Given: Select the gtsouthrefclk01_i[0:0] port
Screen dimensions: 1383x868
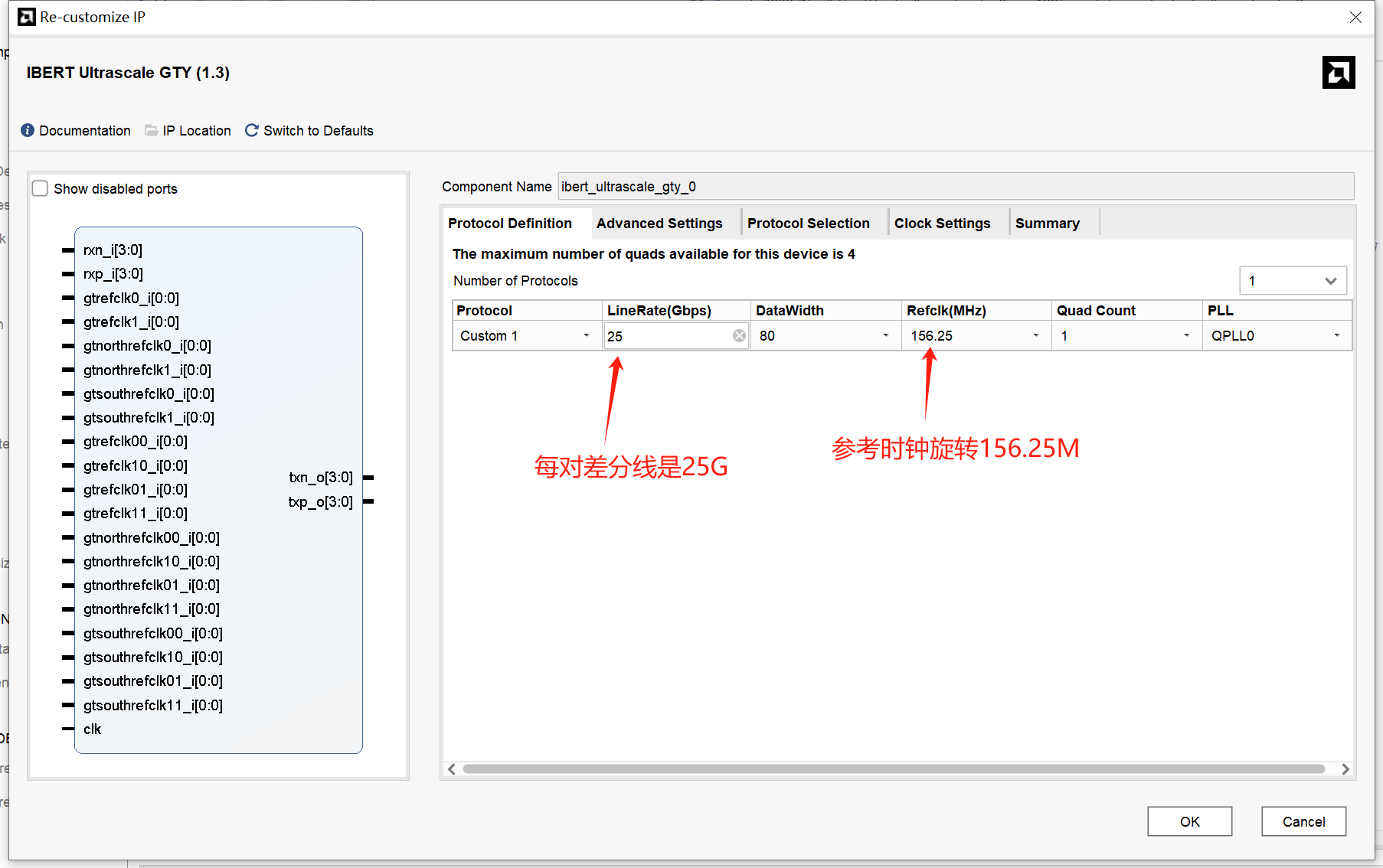Looking at the screenshot, I should (153, 680).
